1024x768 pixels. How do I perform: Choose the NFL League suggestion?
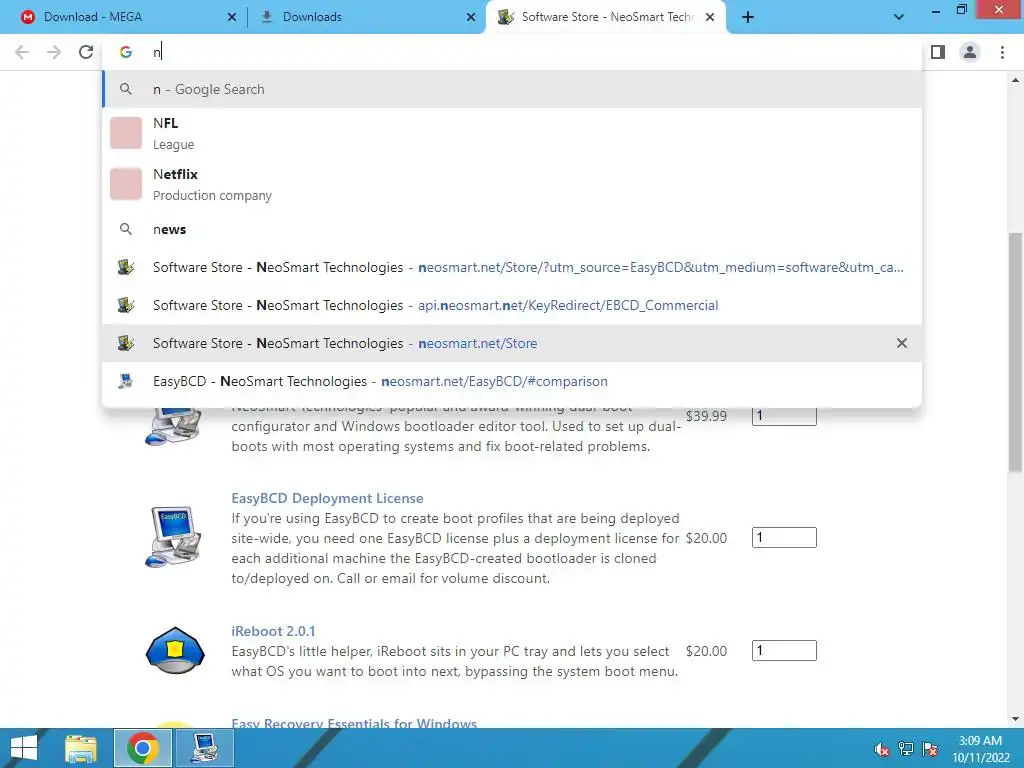(512, 133)
